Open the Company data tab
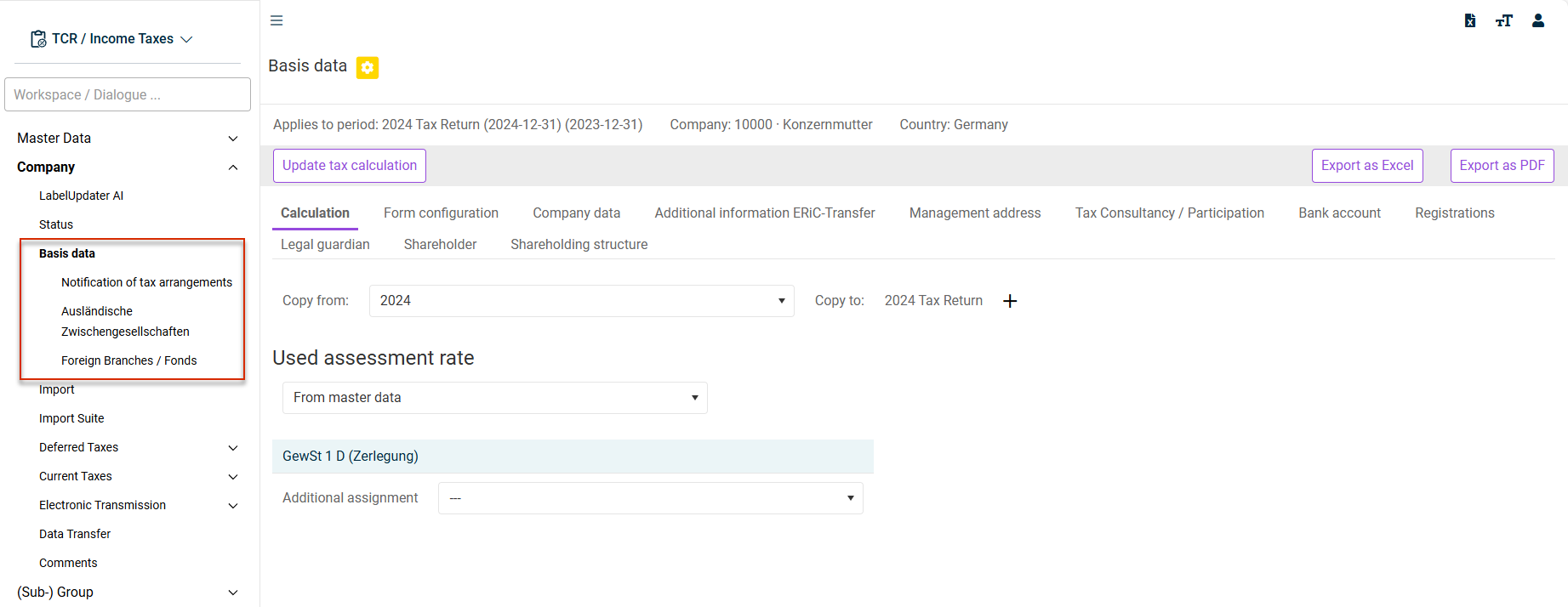 (x=577, y=213)
